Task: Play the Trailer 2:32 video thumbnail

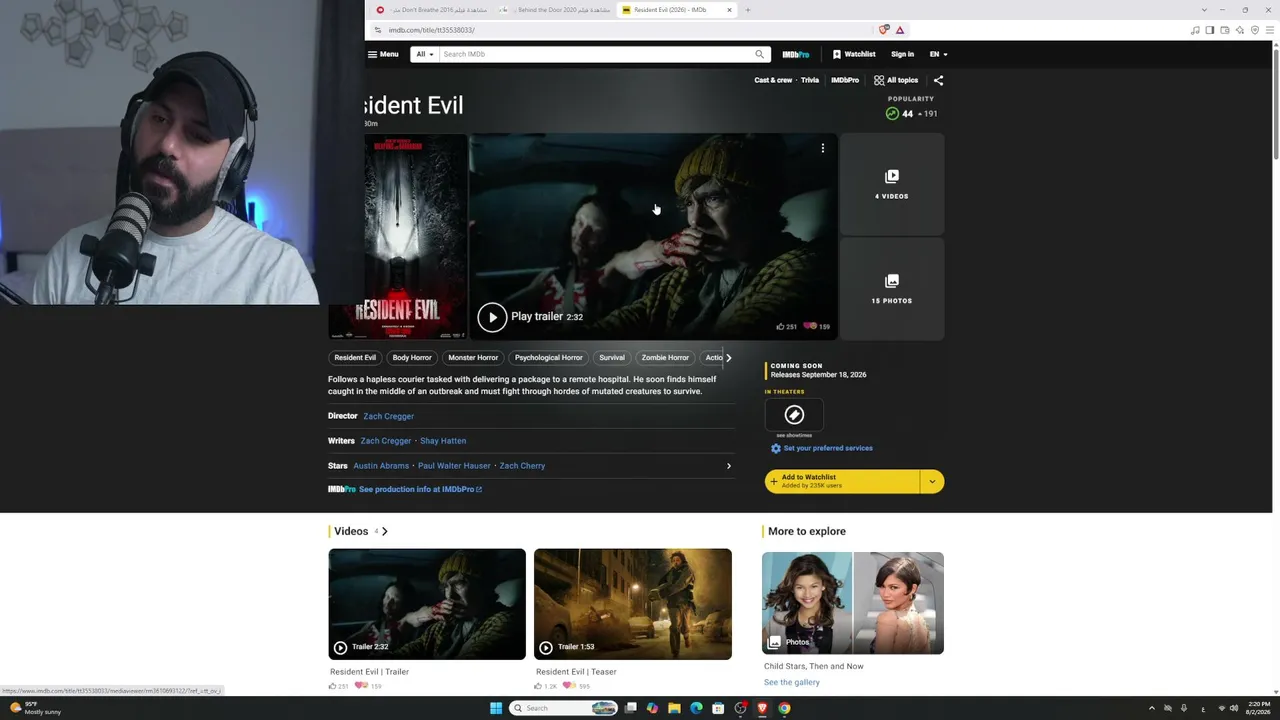Action: [x=427, y=604]
